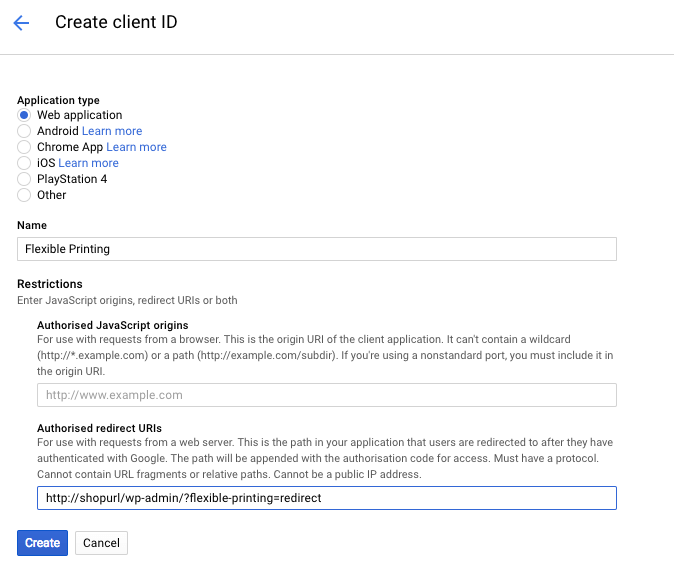The width and height of the screenshot is (674, 565).
Task: Click the Create client ID page title
Action: (x=116, y=22)
